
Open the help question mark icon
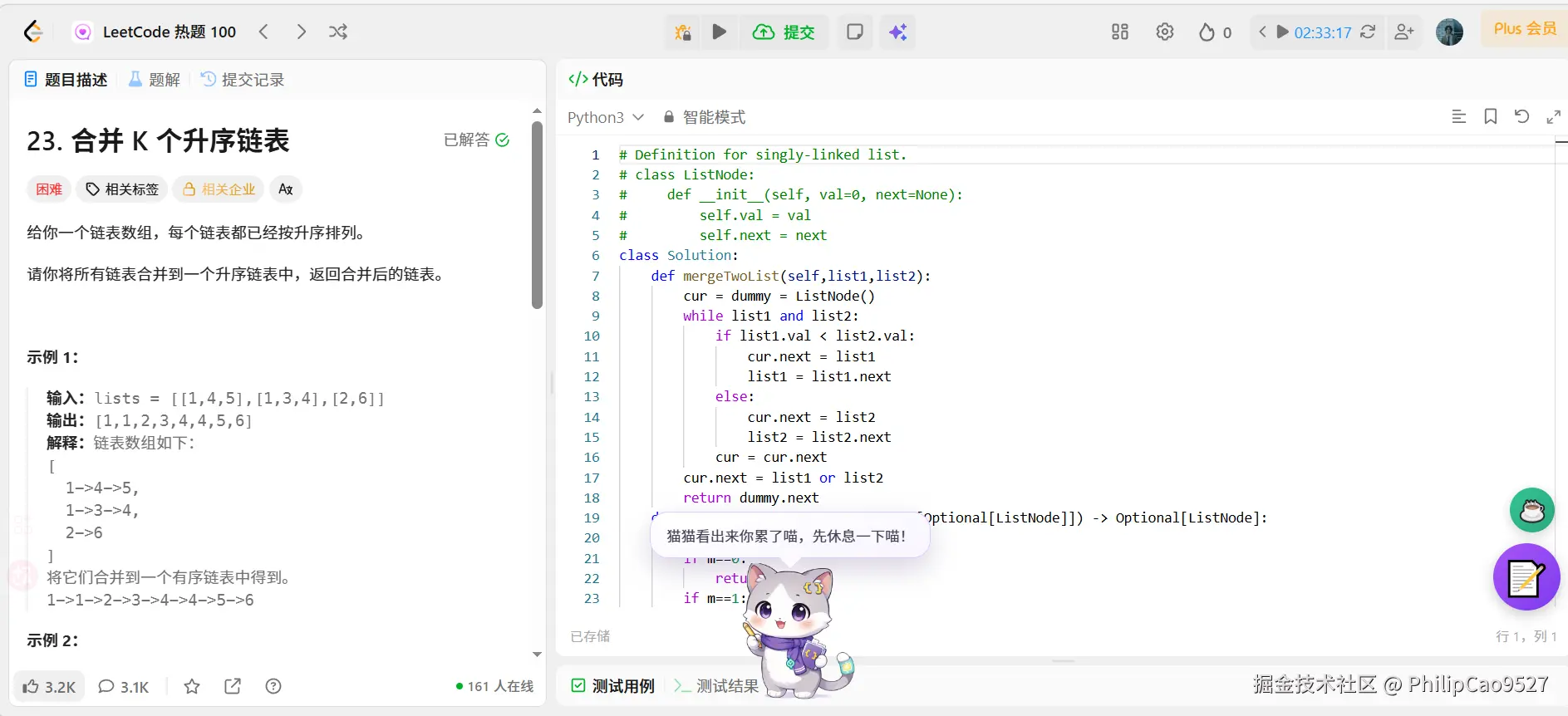pyautogui.click(x=273, y=686)
